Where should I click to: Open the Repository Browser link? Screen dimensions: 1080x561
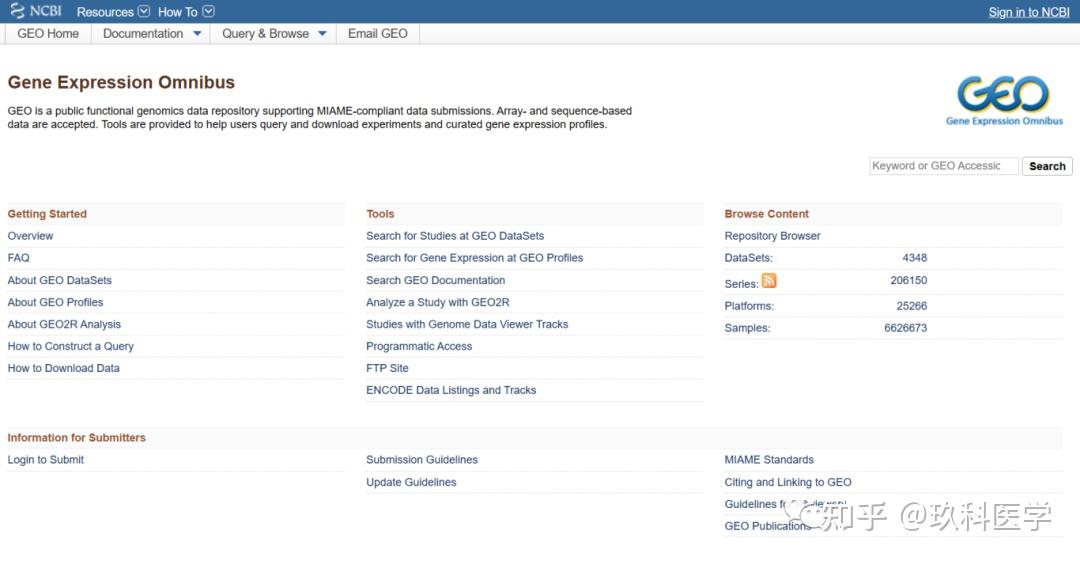[x=772, y=236]
